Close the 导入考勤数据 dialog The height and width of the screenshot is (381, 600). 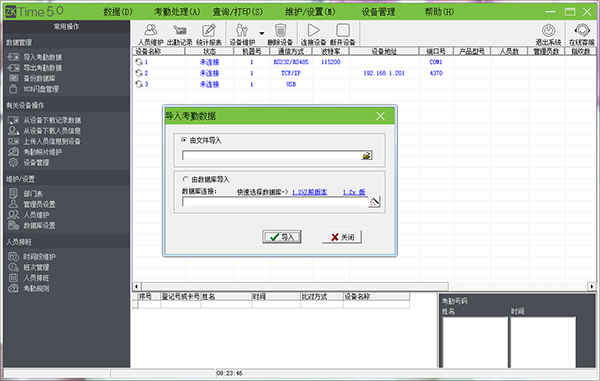[x=380, y=116]
